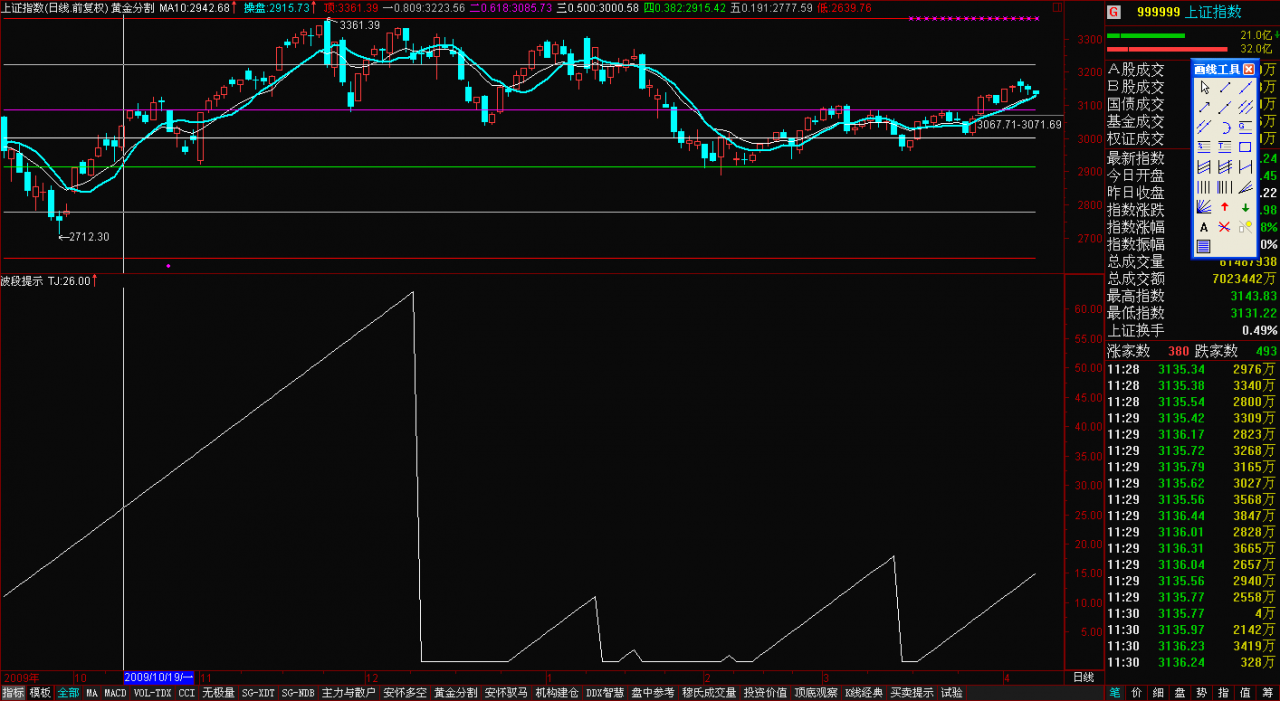Screen dimensions: 1280x701
Task: Open the 价 tab in bottom-right panel
Action: click(1136, 692)
